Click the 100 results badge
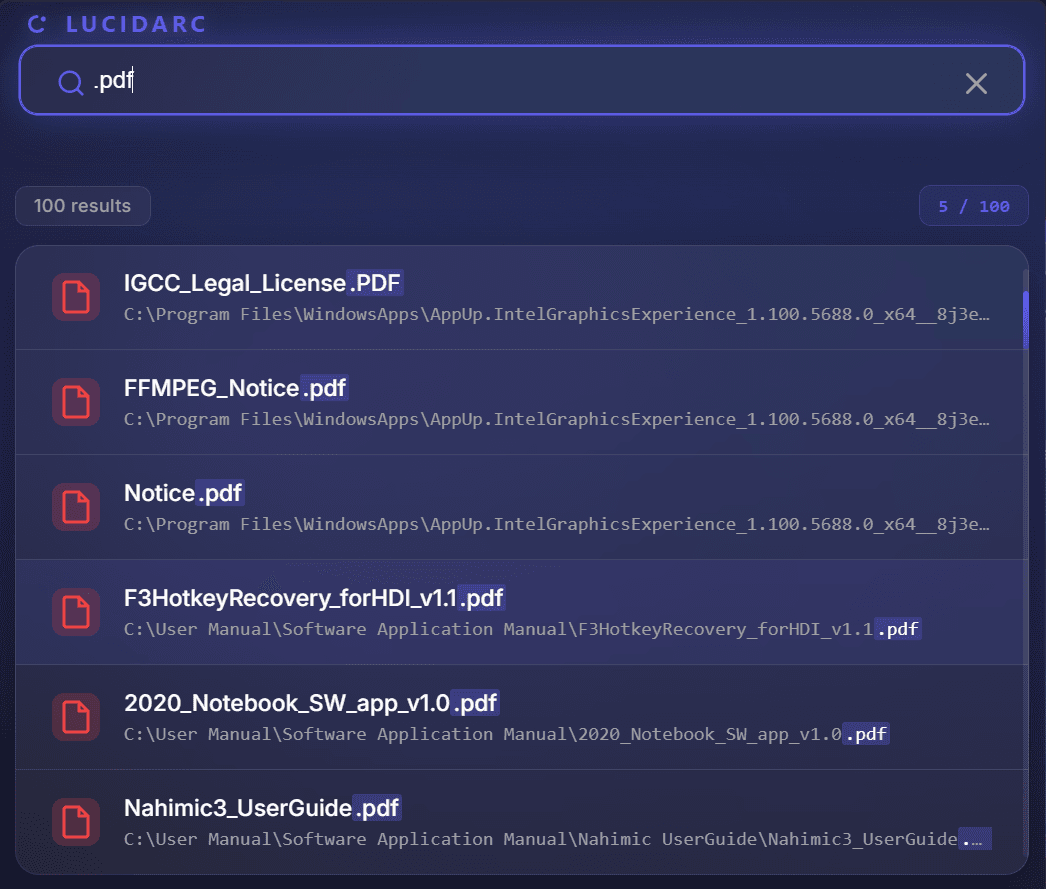The image size is (1046, 889). click(x=83, y=206)
